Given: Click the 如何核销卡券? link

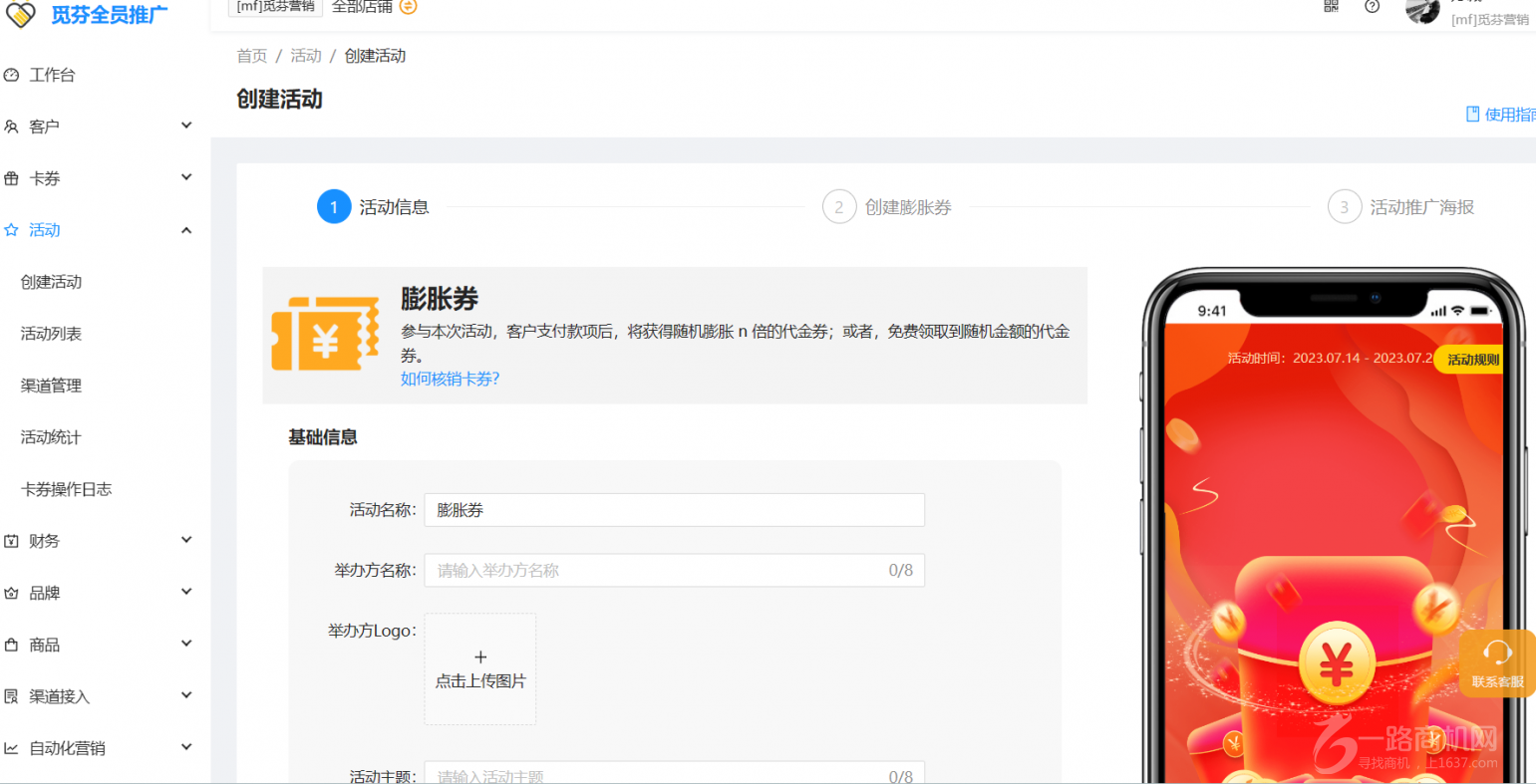Looking at the screenshot, I should click(x=450, y=379).
